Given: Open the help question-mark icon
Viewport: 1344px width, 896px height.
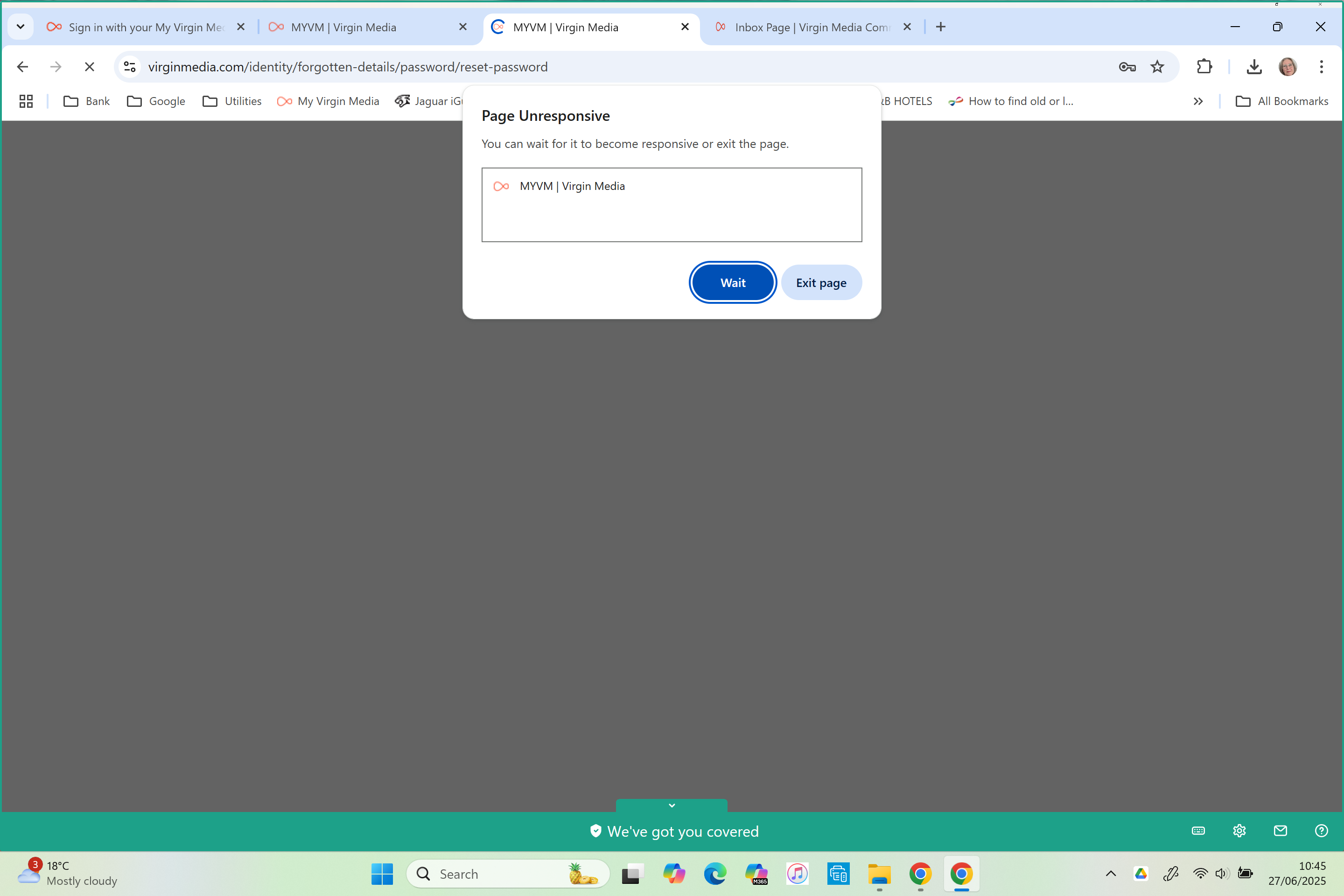Looking at the screenshot, I should tap(1322, 831).
